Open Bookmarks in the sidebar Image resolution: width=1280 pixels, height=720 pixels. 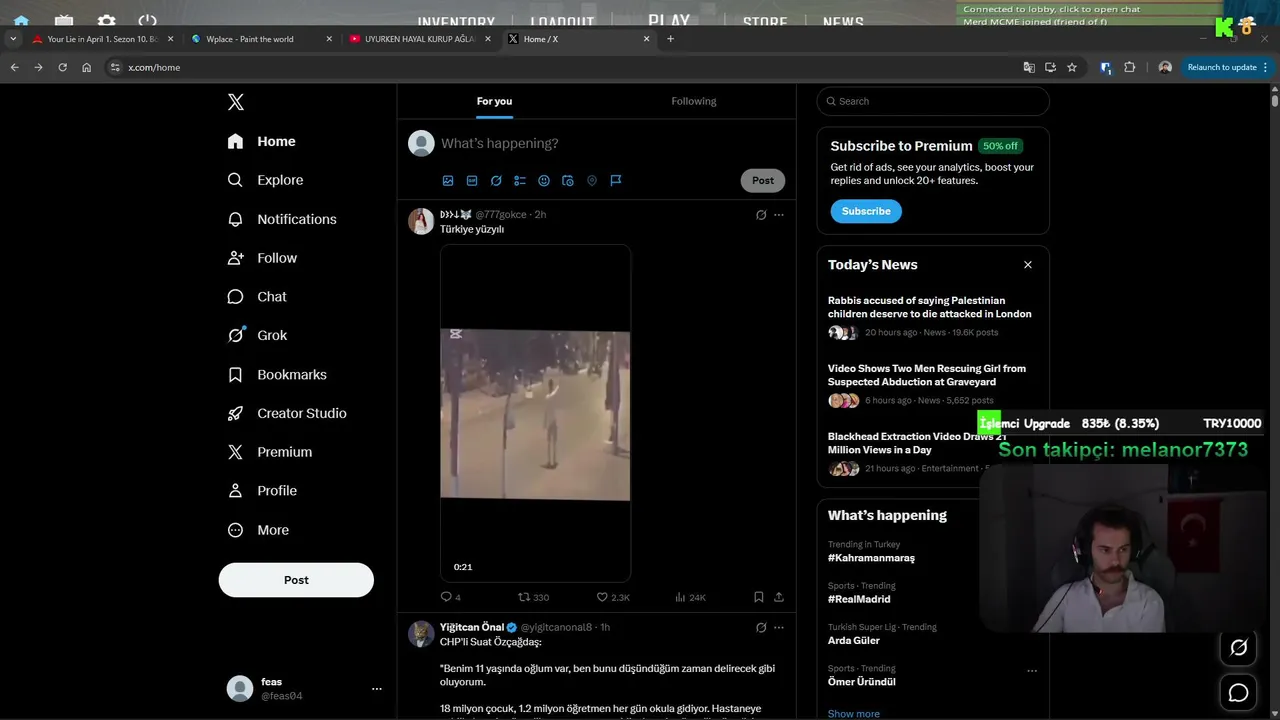coord(277,374)
